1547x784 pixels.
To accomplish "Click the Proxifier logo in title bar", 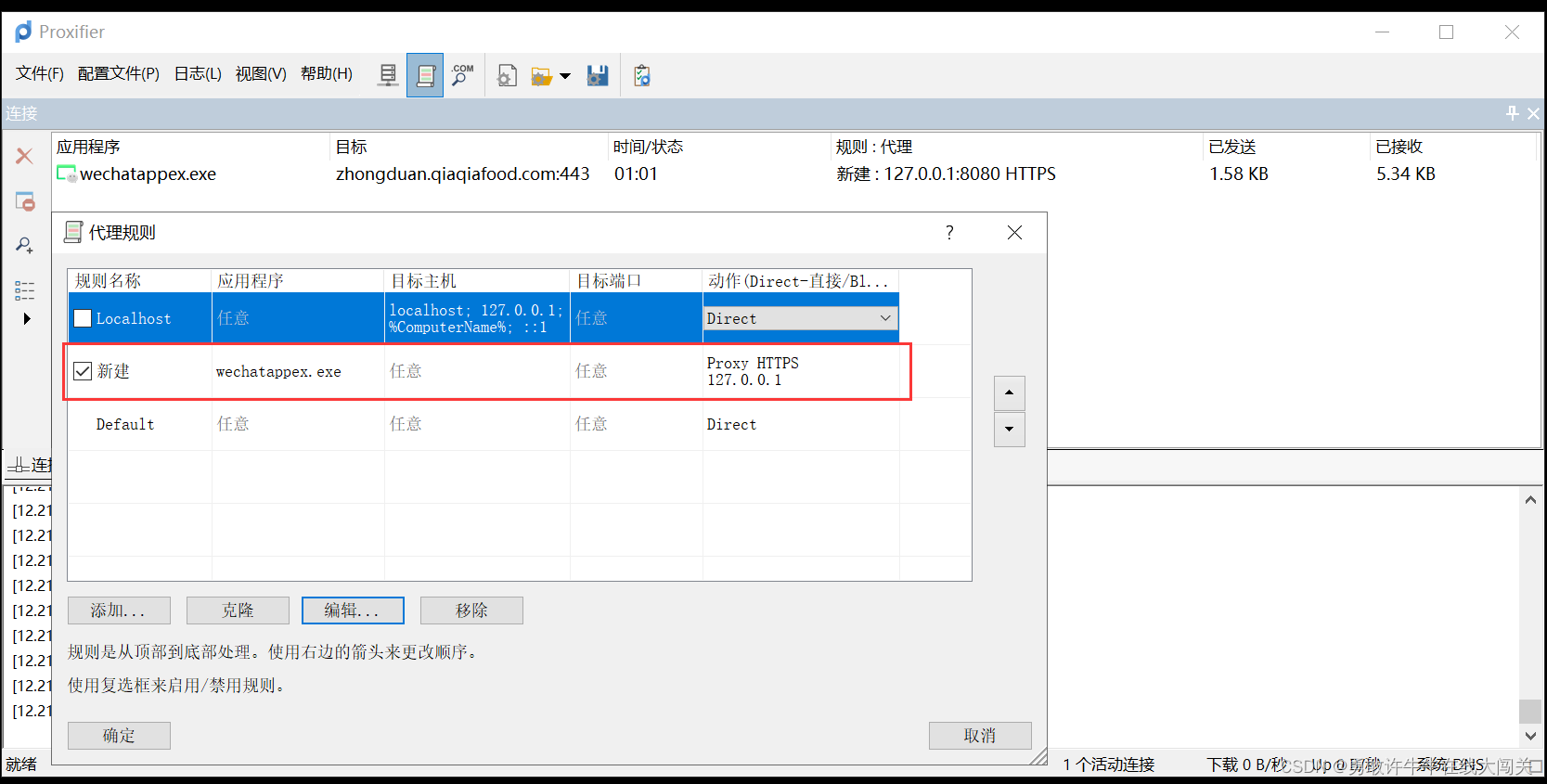I will tap(23, 32).
